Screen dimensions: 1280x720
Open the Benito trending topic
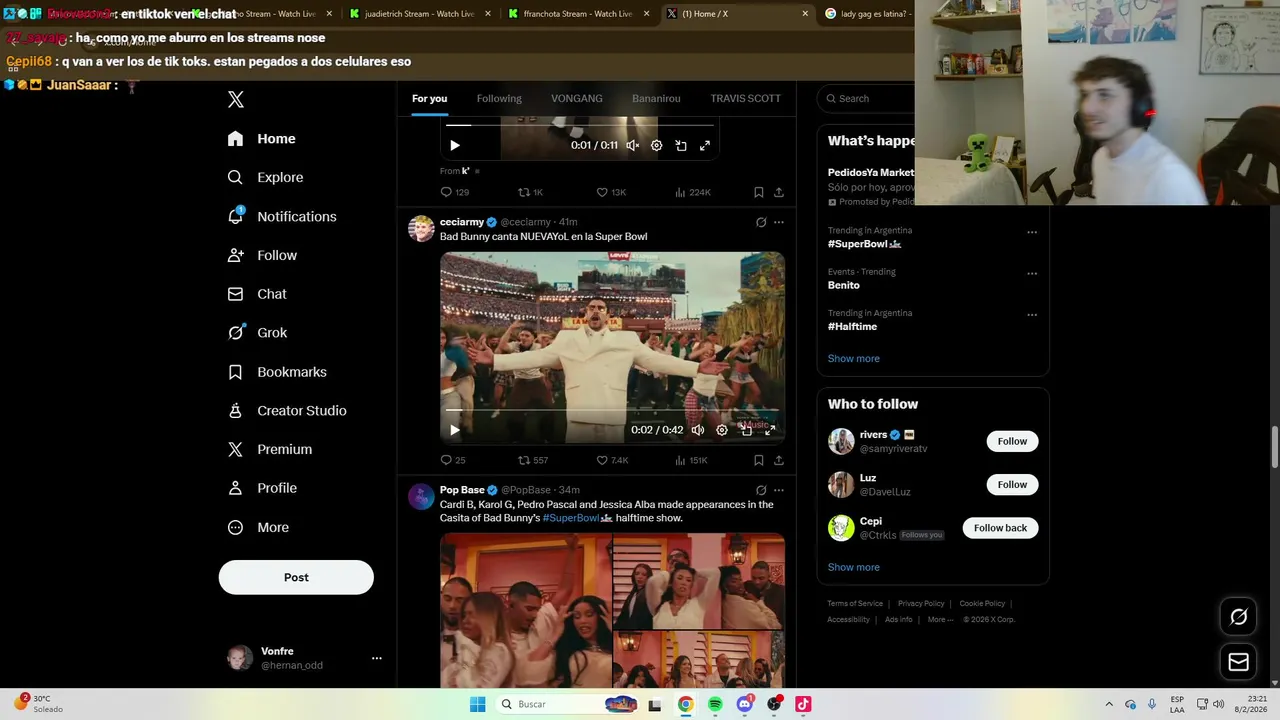[x=843, y=285]
